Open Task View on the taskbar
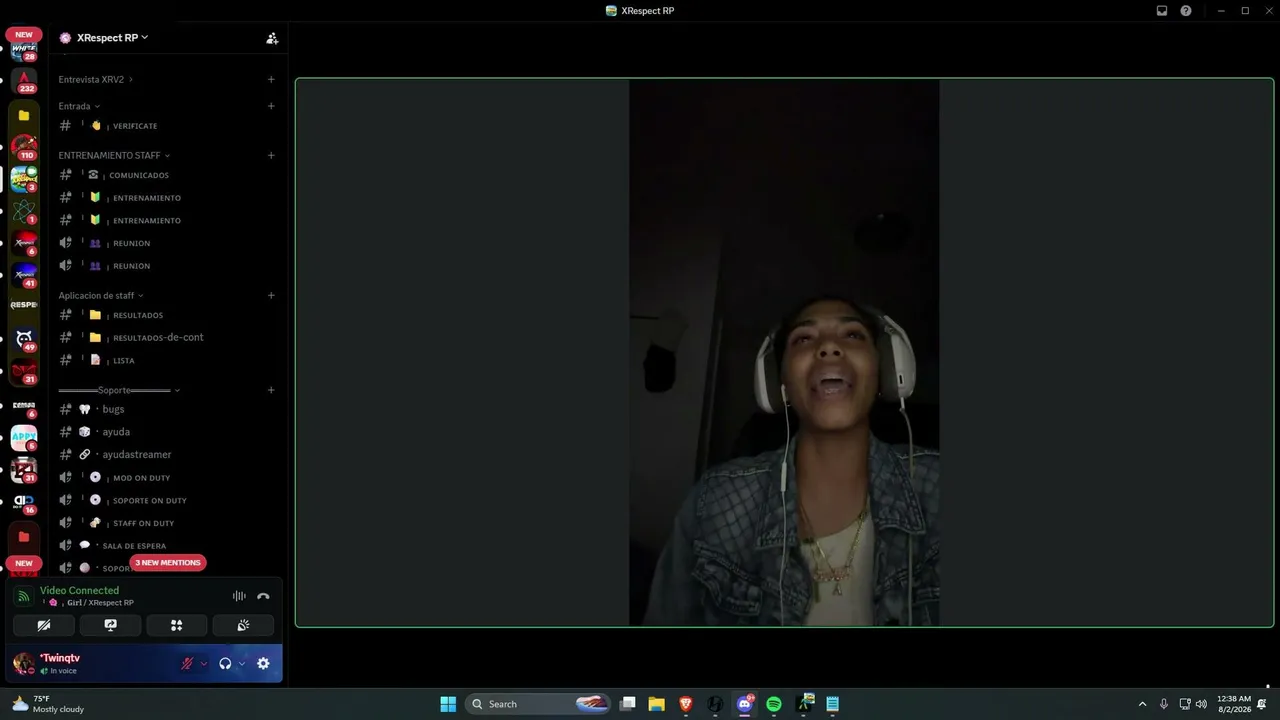The height and width of the screenshot is (720, 1280). (627, 704)
